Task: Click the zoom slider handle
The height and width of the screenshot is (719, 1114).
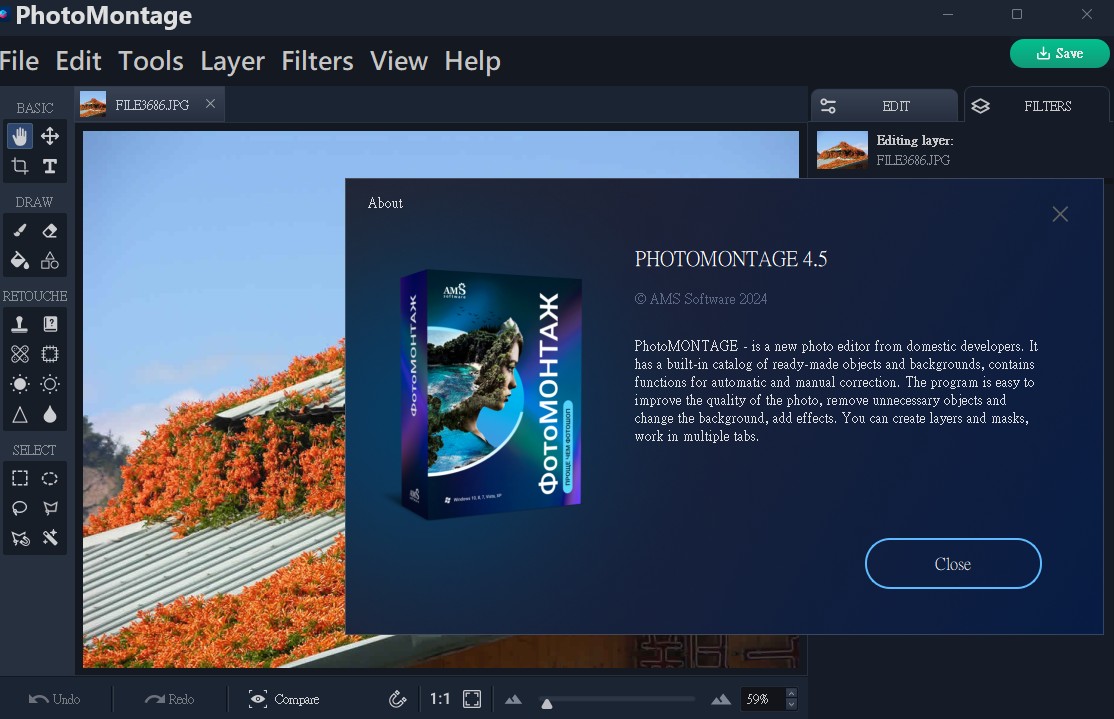Action: click(x=547, y=703)
